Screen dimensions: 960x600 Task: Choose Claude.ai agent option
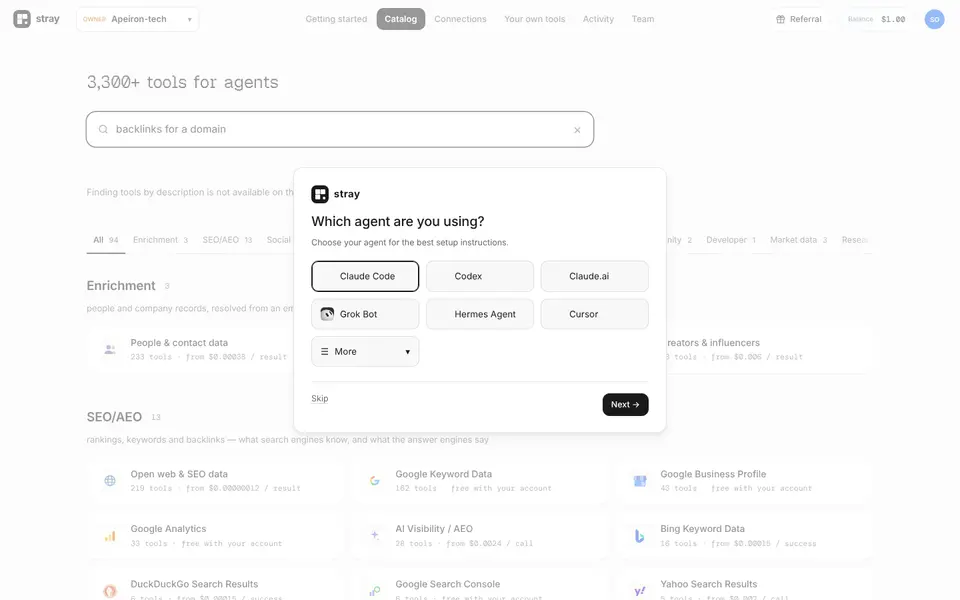594,276
